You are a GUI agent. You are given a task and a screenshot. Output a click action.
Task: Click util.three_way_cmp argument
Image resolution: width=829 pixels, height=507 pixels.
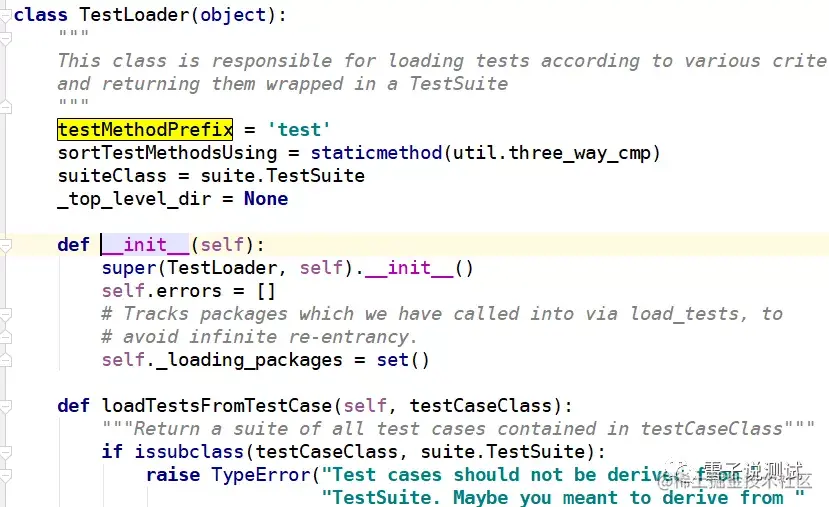552,153
